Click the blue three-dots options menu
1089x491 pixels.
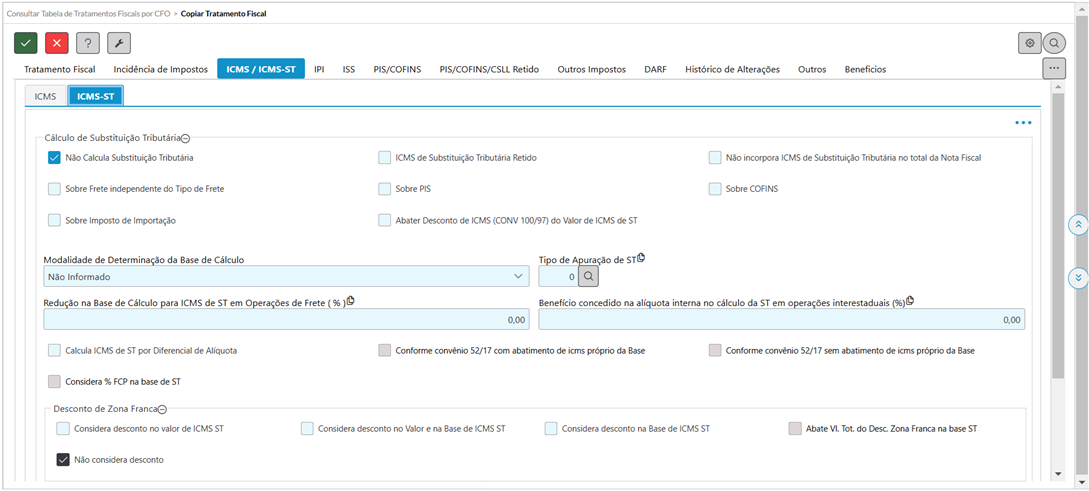1022,123
